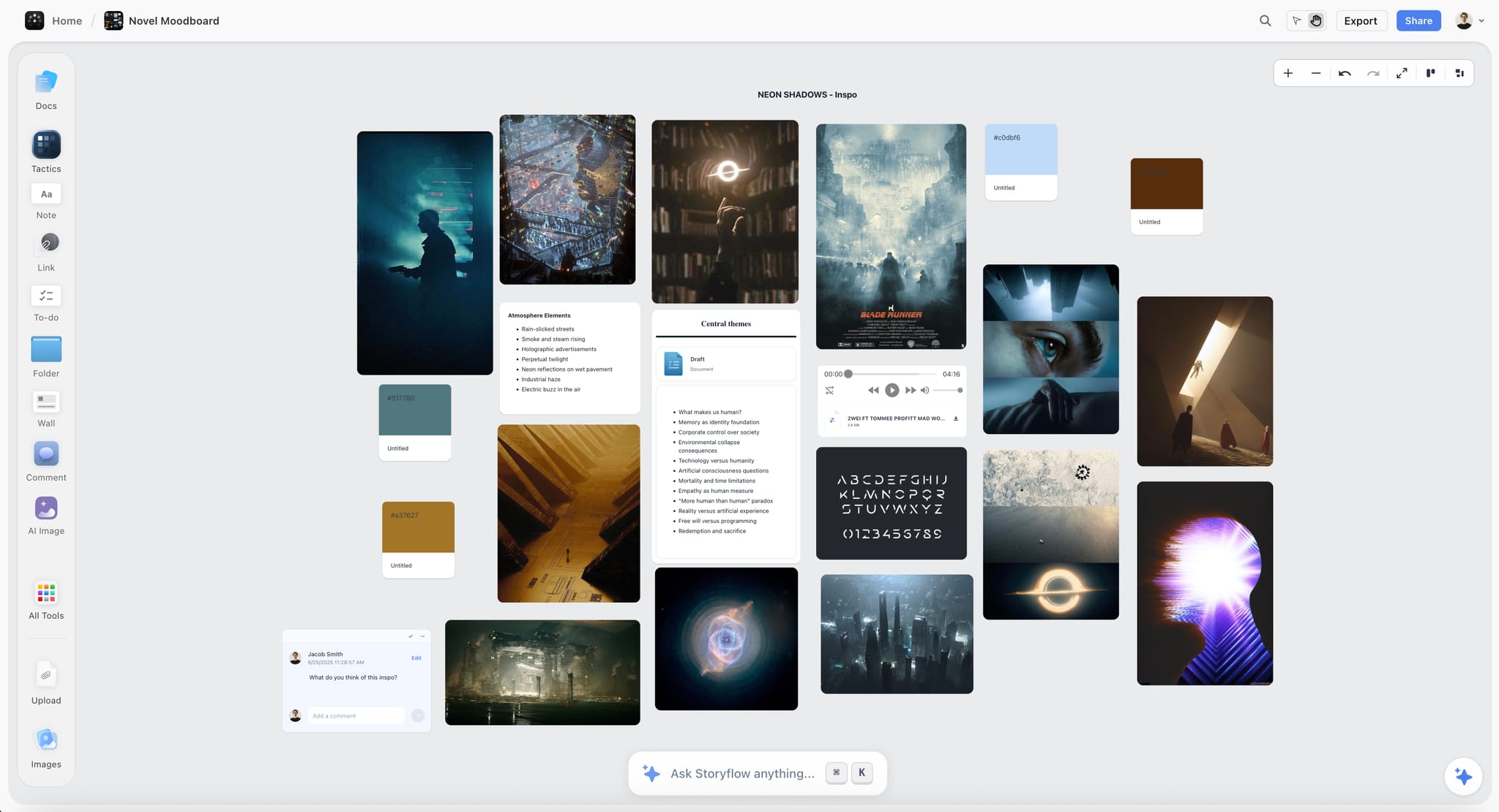
Task: Create a Folder from sidebar
Action: pyautogui.click(x=46, y=357)
